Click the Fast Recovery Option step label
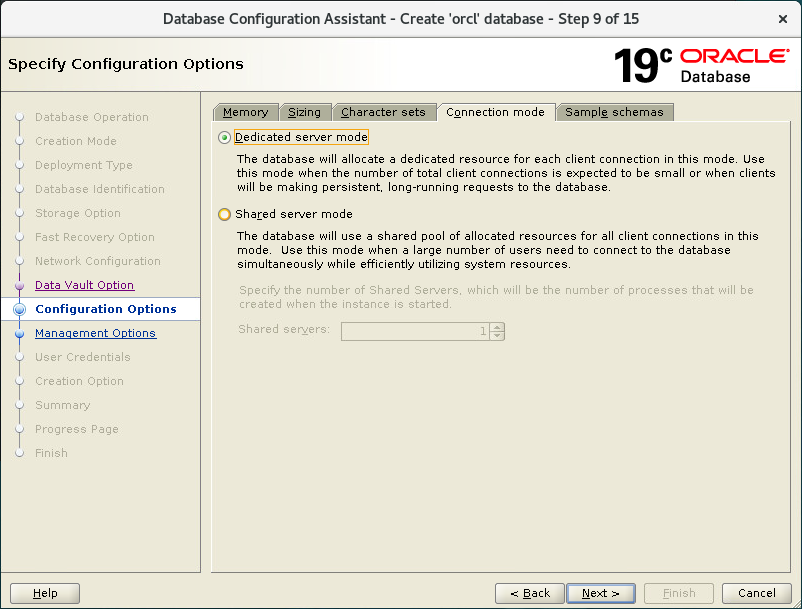This screenshot has width=802, height=609. tap(95, 237)
